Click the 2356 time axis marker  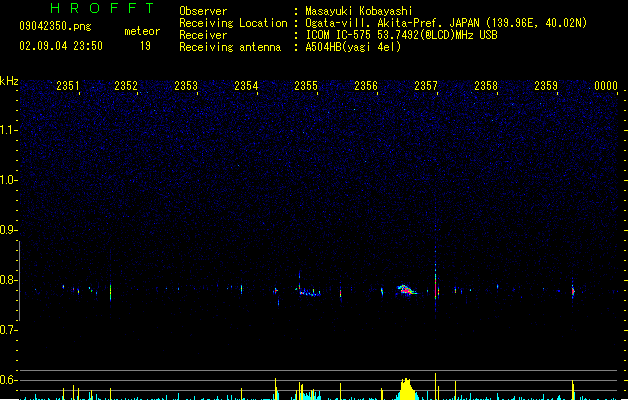pos(366,86)
